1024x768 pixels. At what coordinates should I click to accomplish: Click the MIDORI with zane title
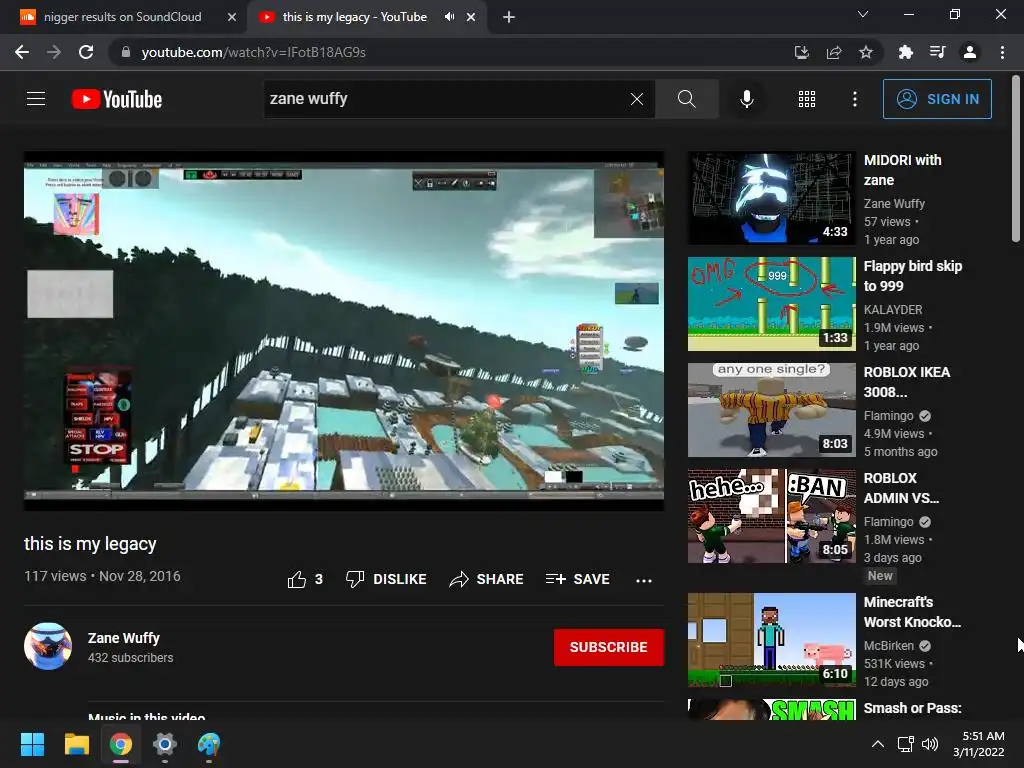903,170
